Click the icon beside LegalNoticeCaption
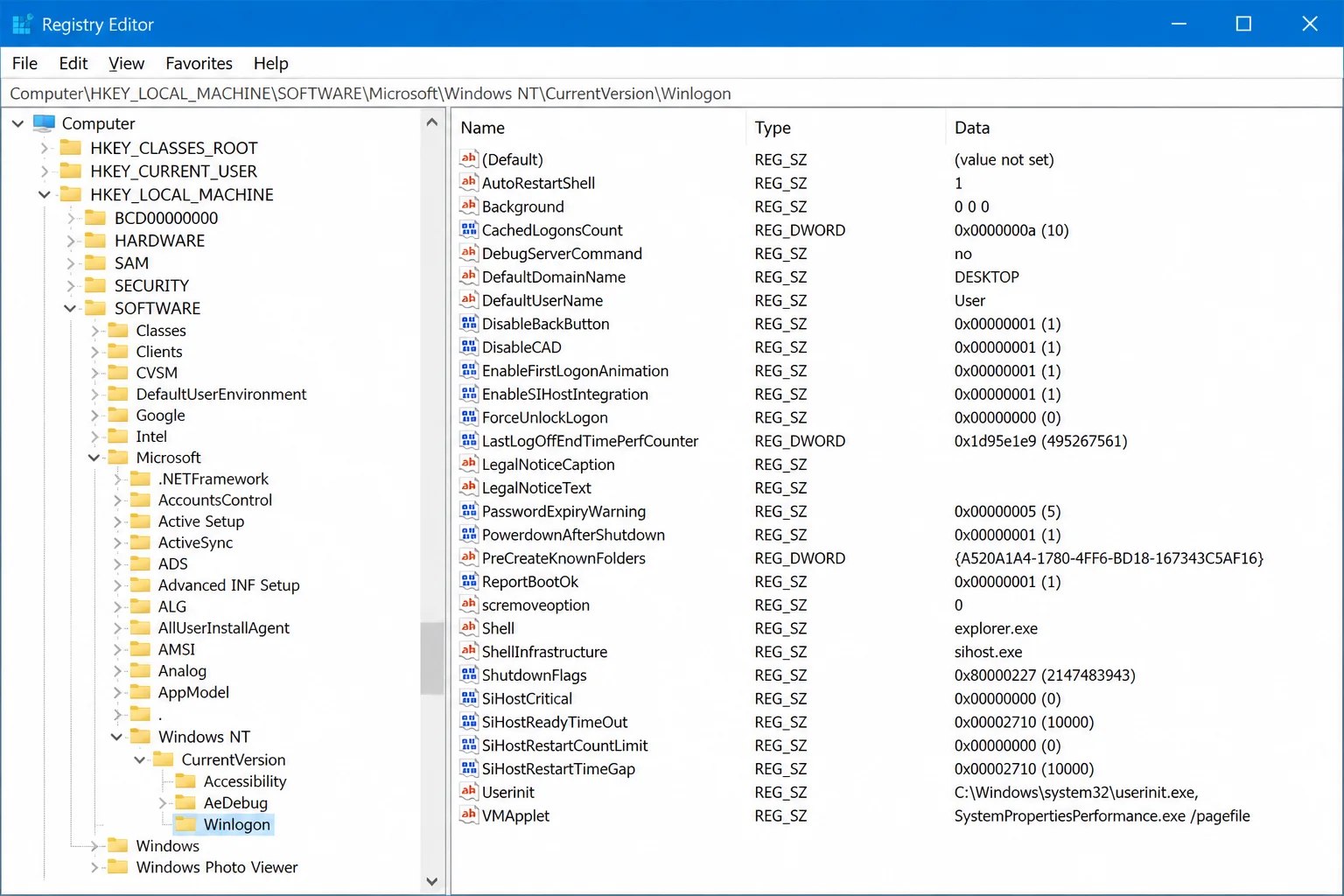The height and width of the screenshot is (896, 1344). [469, 464]
